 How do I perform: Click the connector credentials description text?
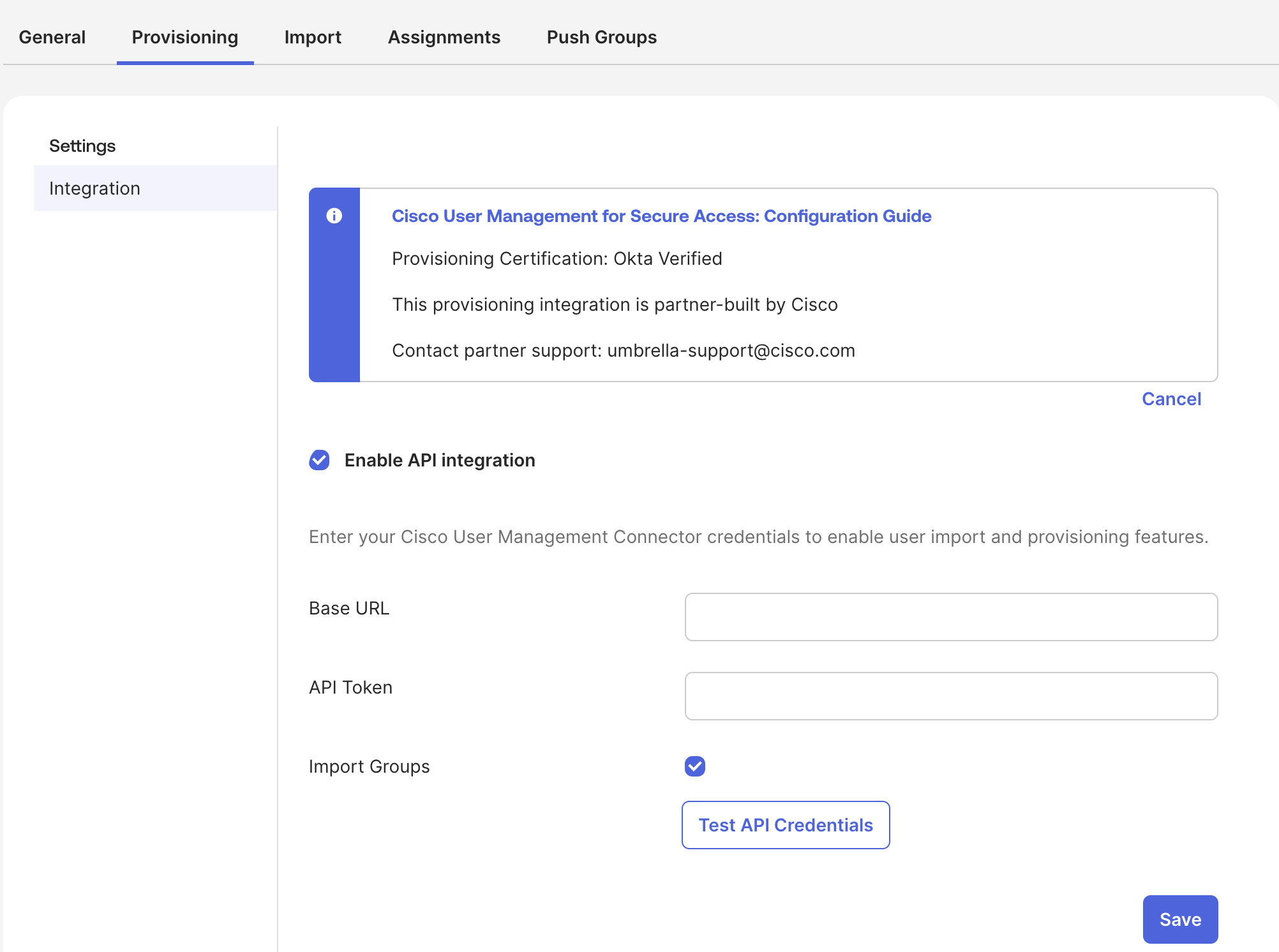[x=758, y=537]
